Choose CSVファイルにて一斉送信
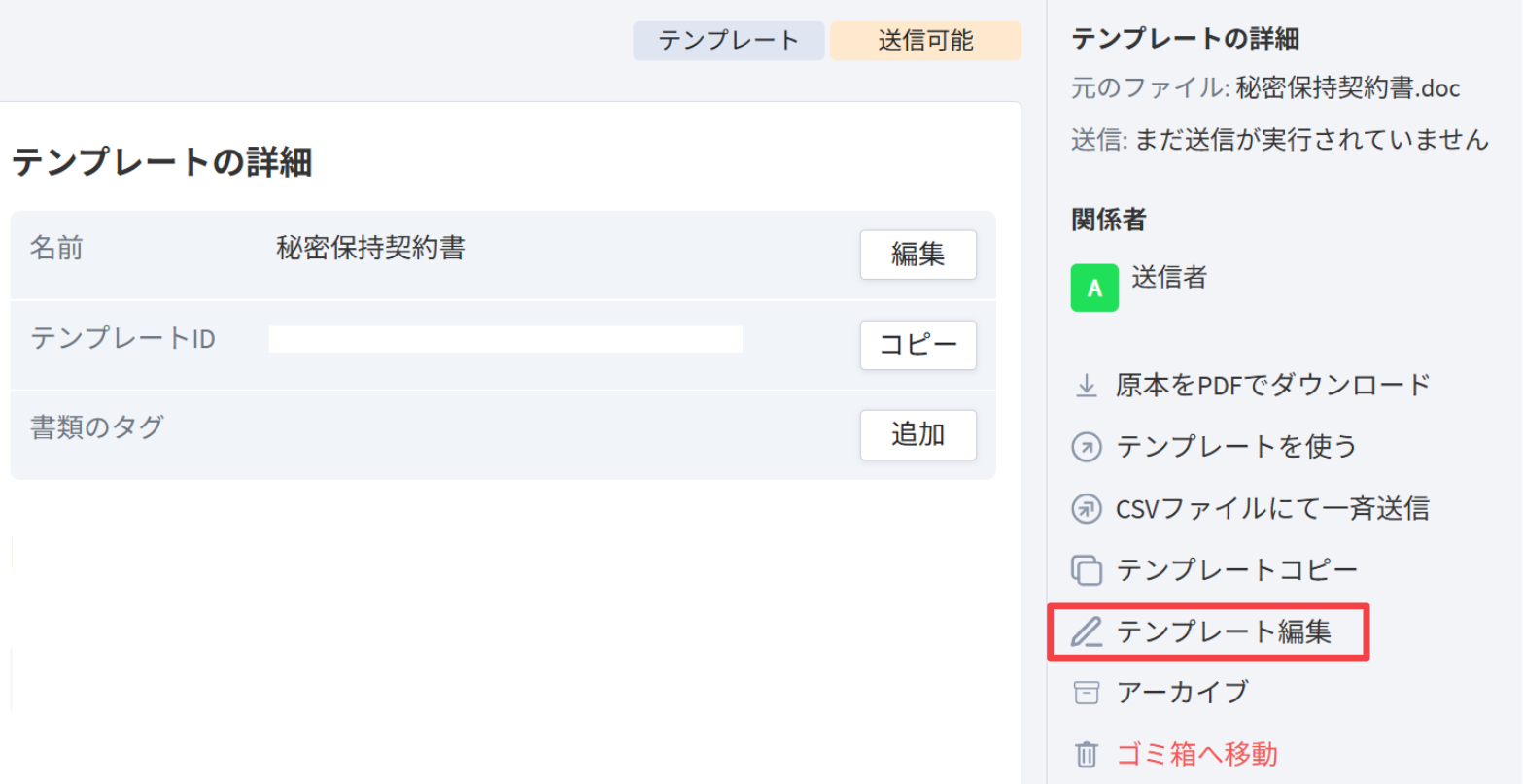 click(1273, 508)
